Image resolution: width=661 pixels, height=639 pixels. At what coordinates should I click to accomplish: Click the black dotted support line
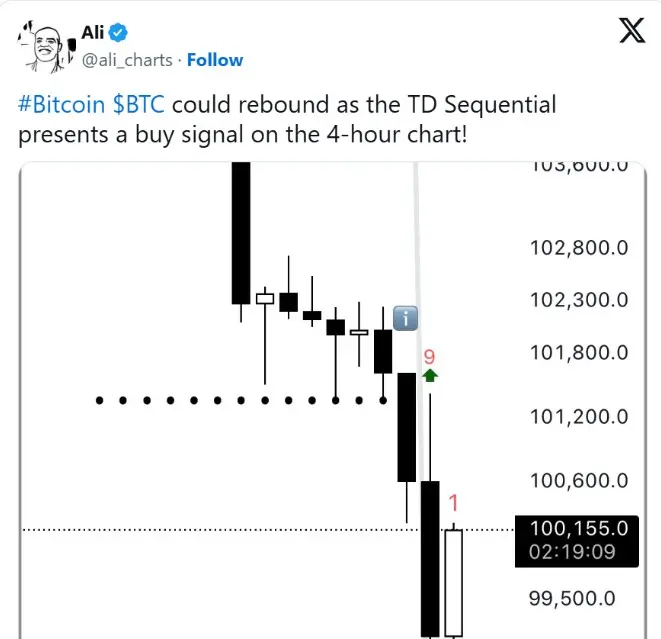[x=240, y=401]
